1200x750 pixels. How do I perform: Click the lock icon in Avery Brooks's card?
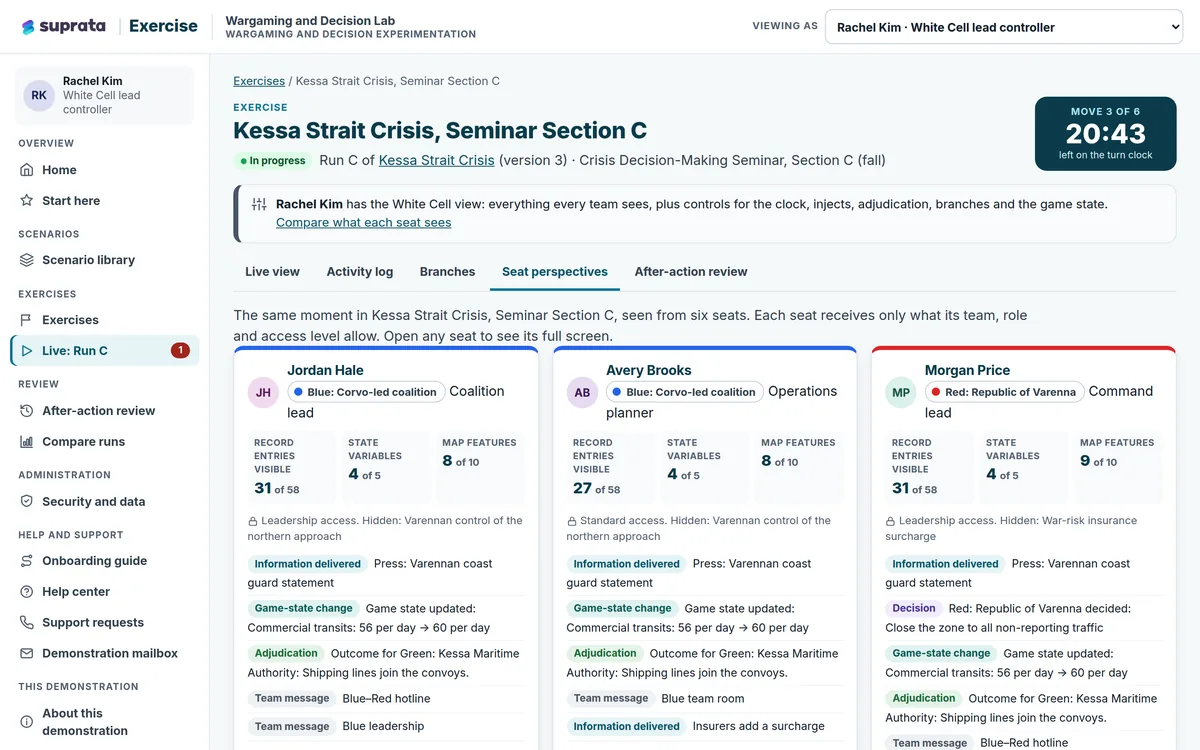coord(572,521)
